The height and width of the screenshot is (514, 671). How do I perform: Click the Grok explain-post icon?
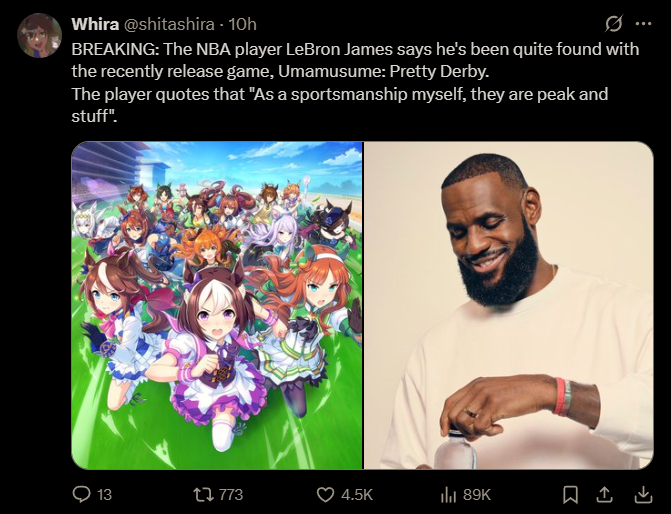tap(613, 24)
